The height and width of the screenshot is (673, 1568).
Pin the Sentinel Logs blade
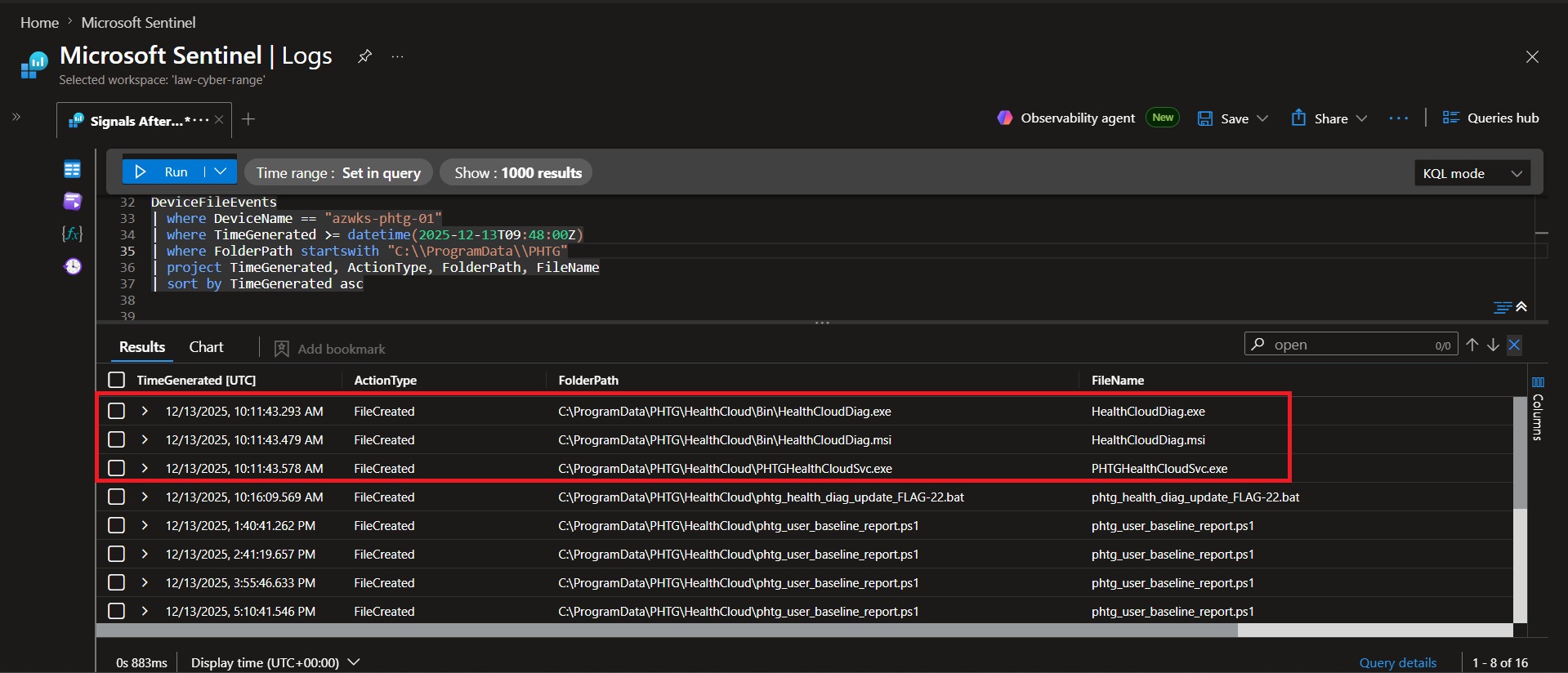[x=365, y=56]
